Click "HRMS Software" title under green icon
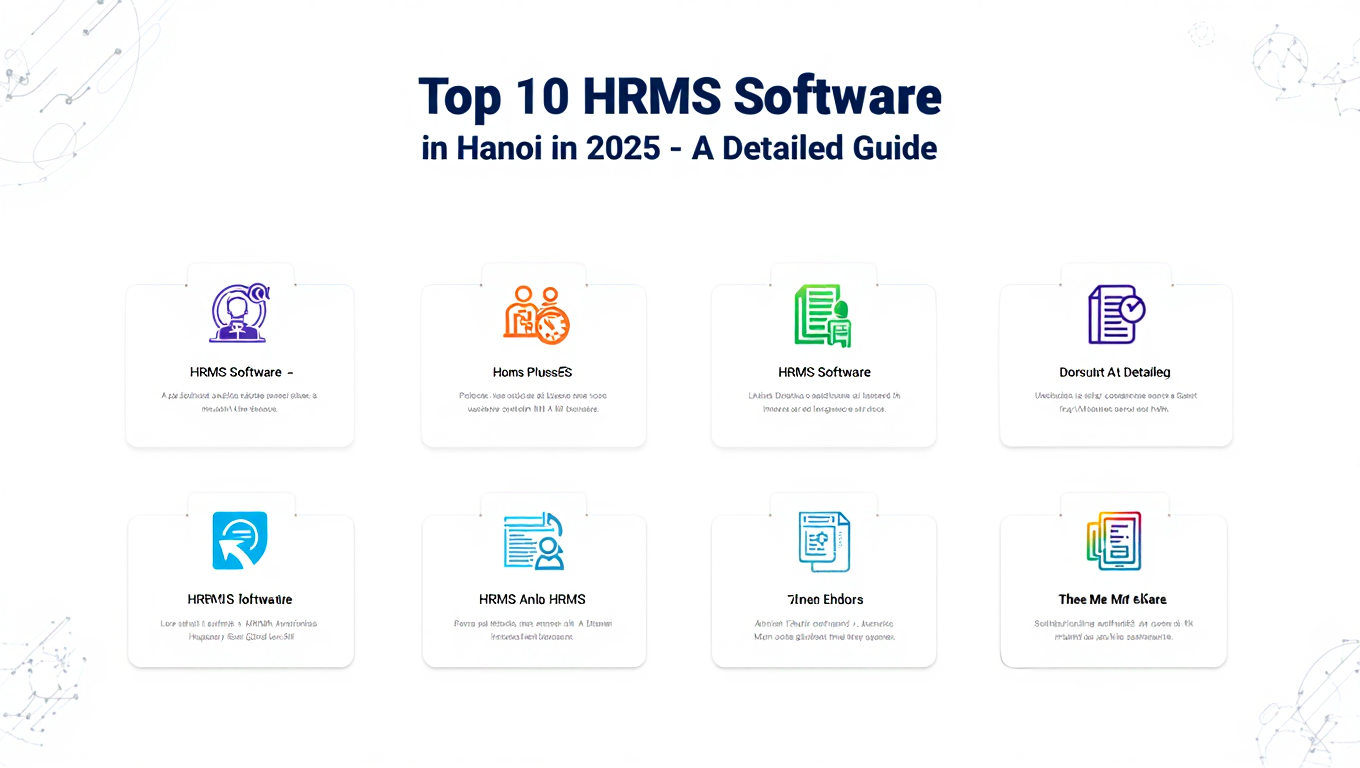The height and width of the screenshot is (768, 1360). pos(824,372)
